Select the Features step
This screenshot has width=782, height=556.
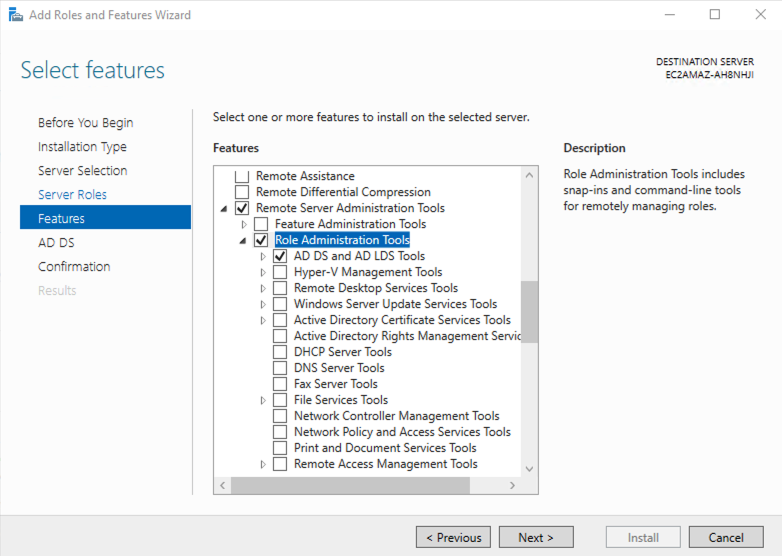tap(105, 217)
